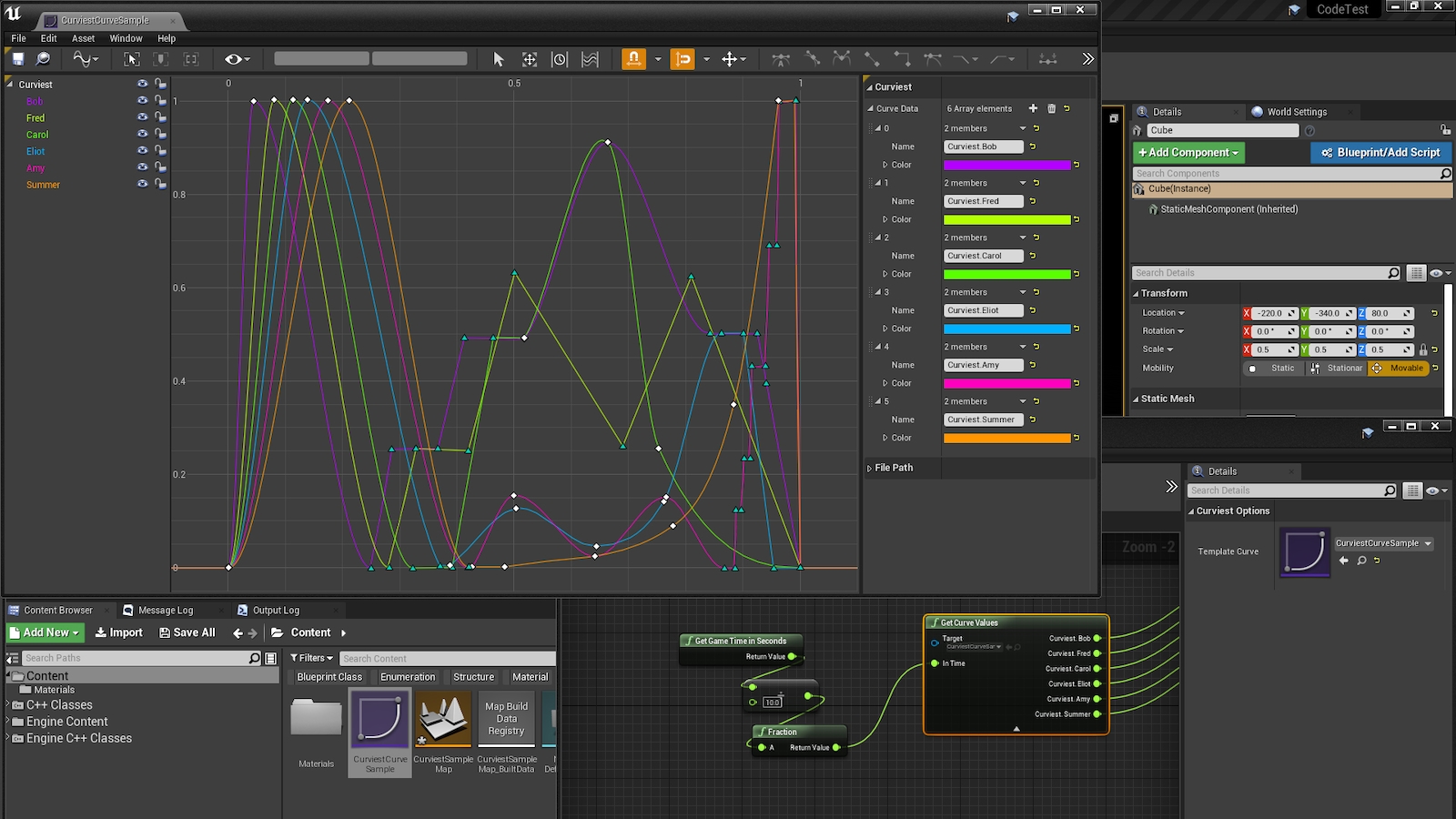Open the Asset menu
1456x819 pixels.
(x=83, y=38)
